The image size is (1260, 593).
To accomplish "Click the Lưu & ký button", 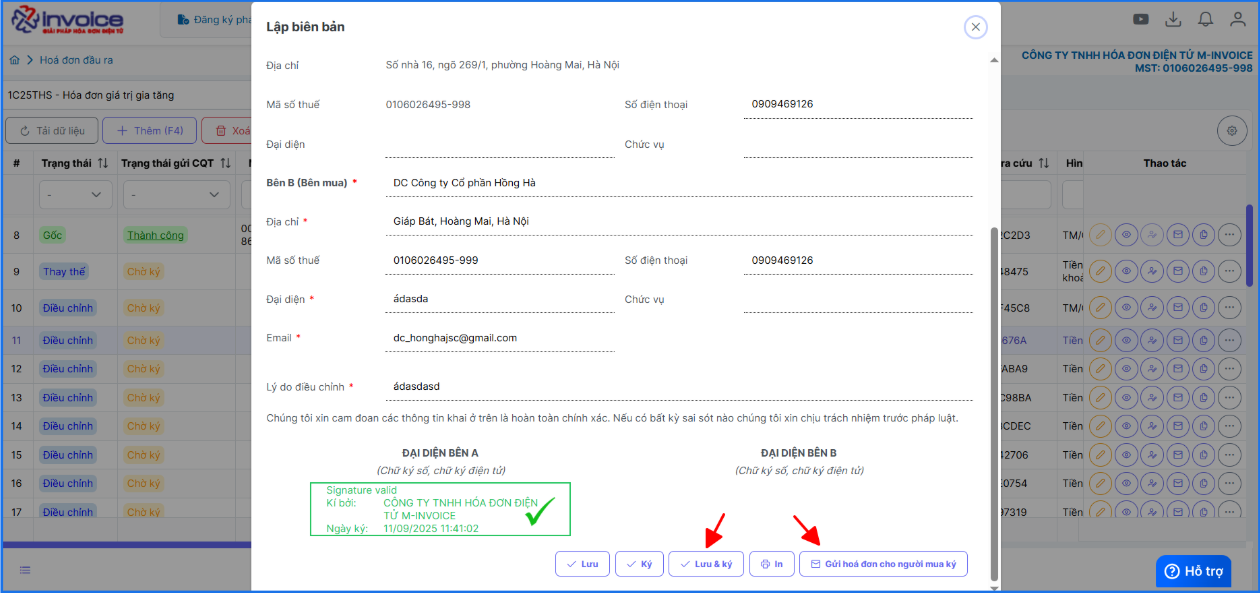I will pos(705,564).
